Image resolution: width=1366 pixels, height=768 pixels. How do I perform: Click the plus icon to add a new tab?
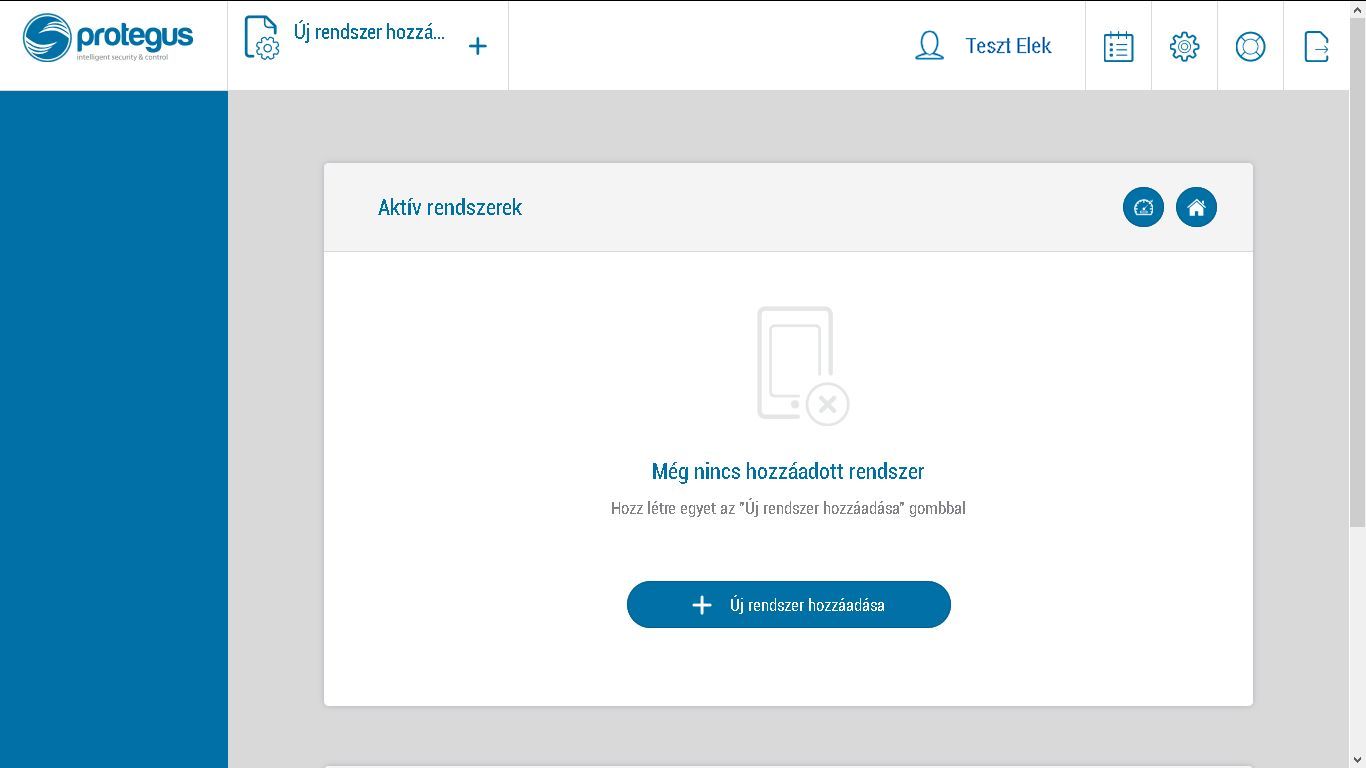[478, 45]
